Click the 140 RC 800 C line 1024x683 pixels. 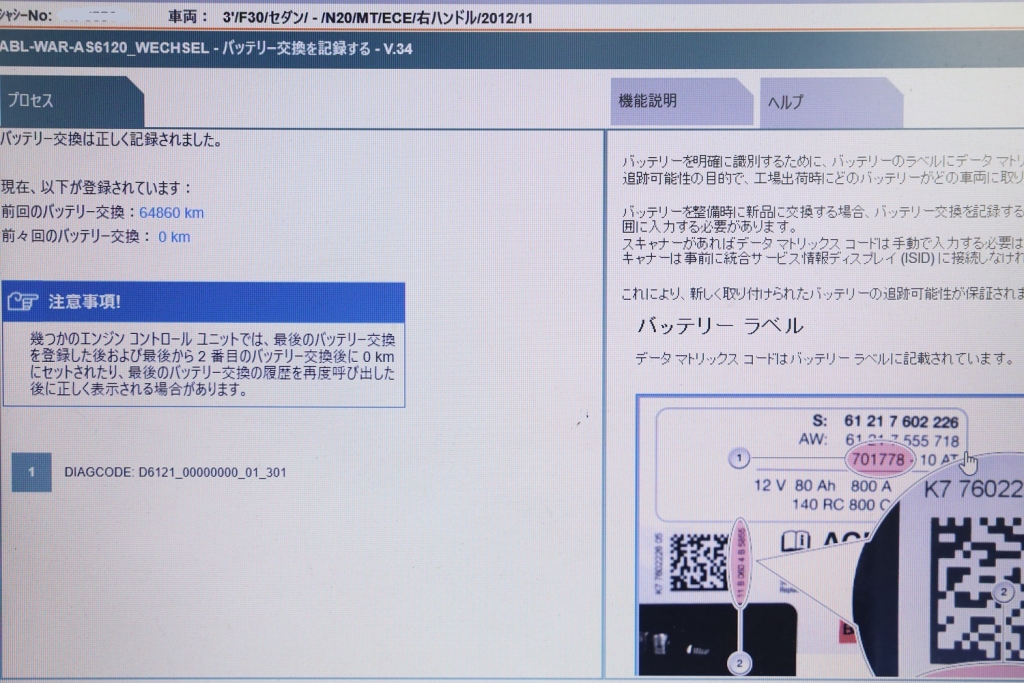[841, 505]
